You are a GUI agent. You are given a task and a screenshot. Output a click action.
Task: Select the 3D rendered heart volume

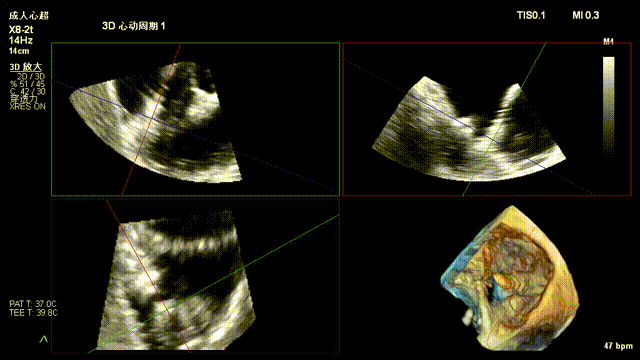[510, 278]
